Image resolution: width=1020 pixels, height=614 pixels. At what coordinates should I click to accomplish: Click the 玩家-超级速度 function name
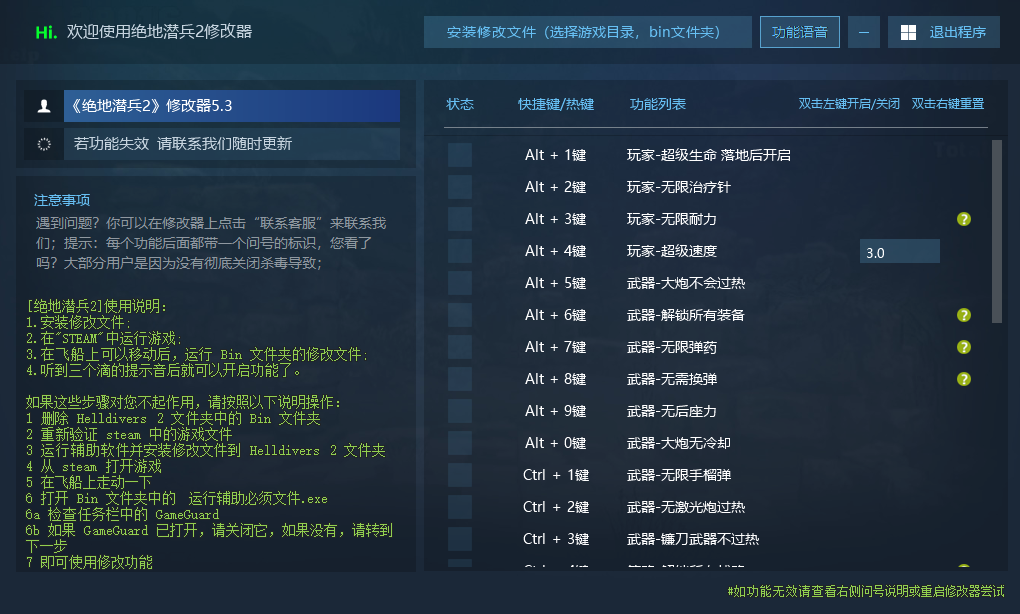coord(671,251)
